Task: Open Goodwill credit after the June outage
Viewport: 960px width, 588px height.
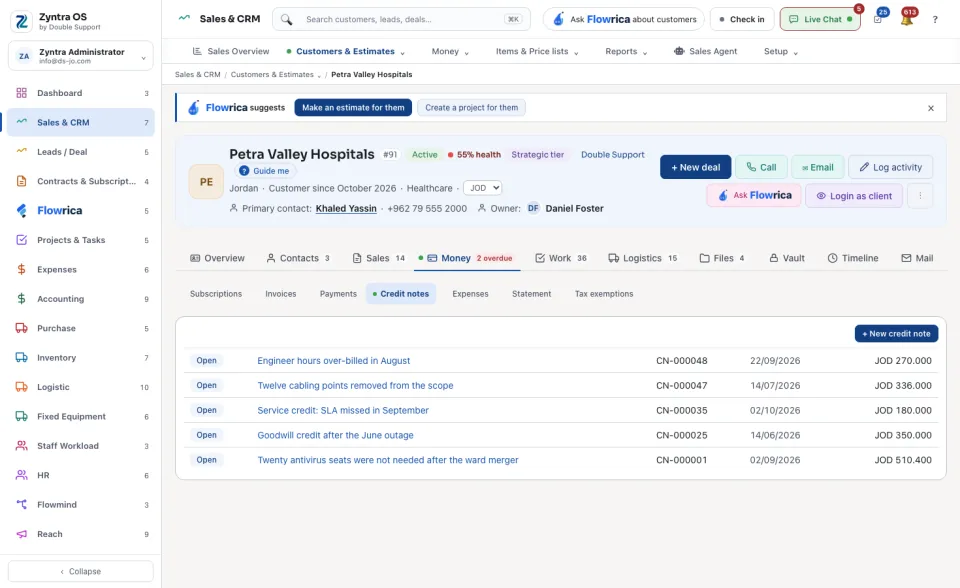Action: tap(335, 435)
